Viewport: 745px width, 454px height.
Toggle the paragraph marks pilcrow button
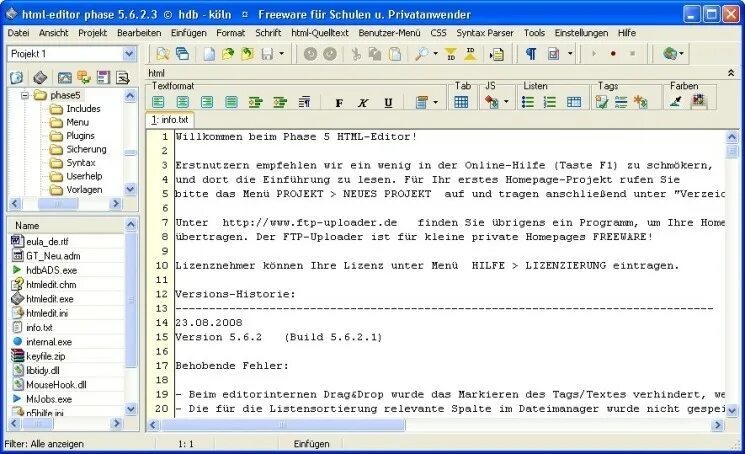(531, 54)
